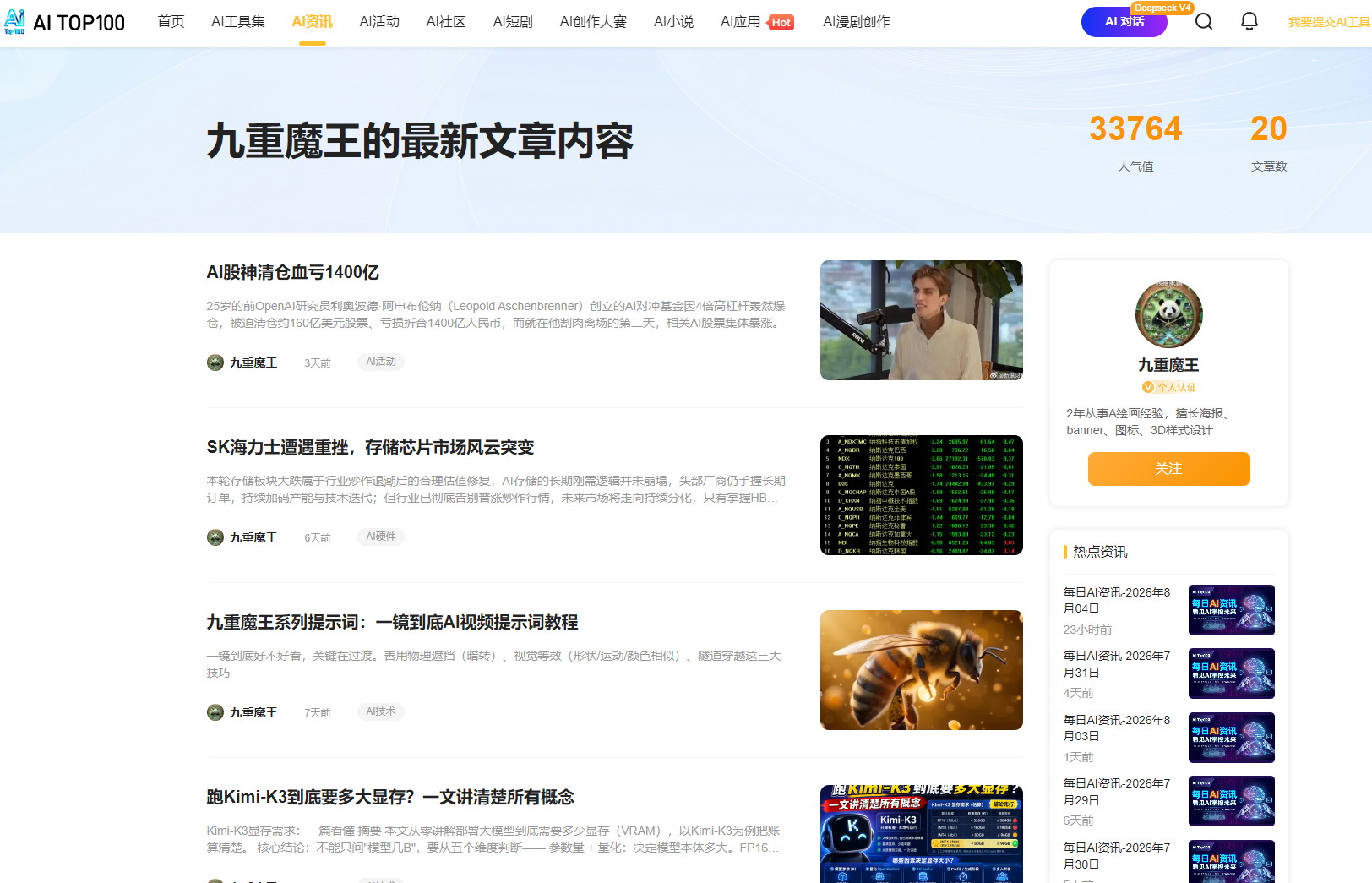
Task: Start the AI 对话 chat button
Action: click(x=1124, y=22)
